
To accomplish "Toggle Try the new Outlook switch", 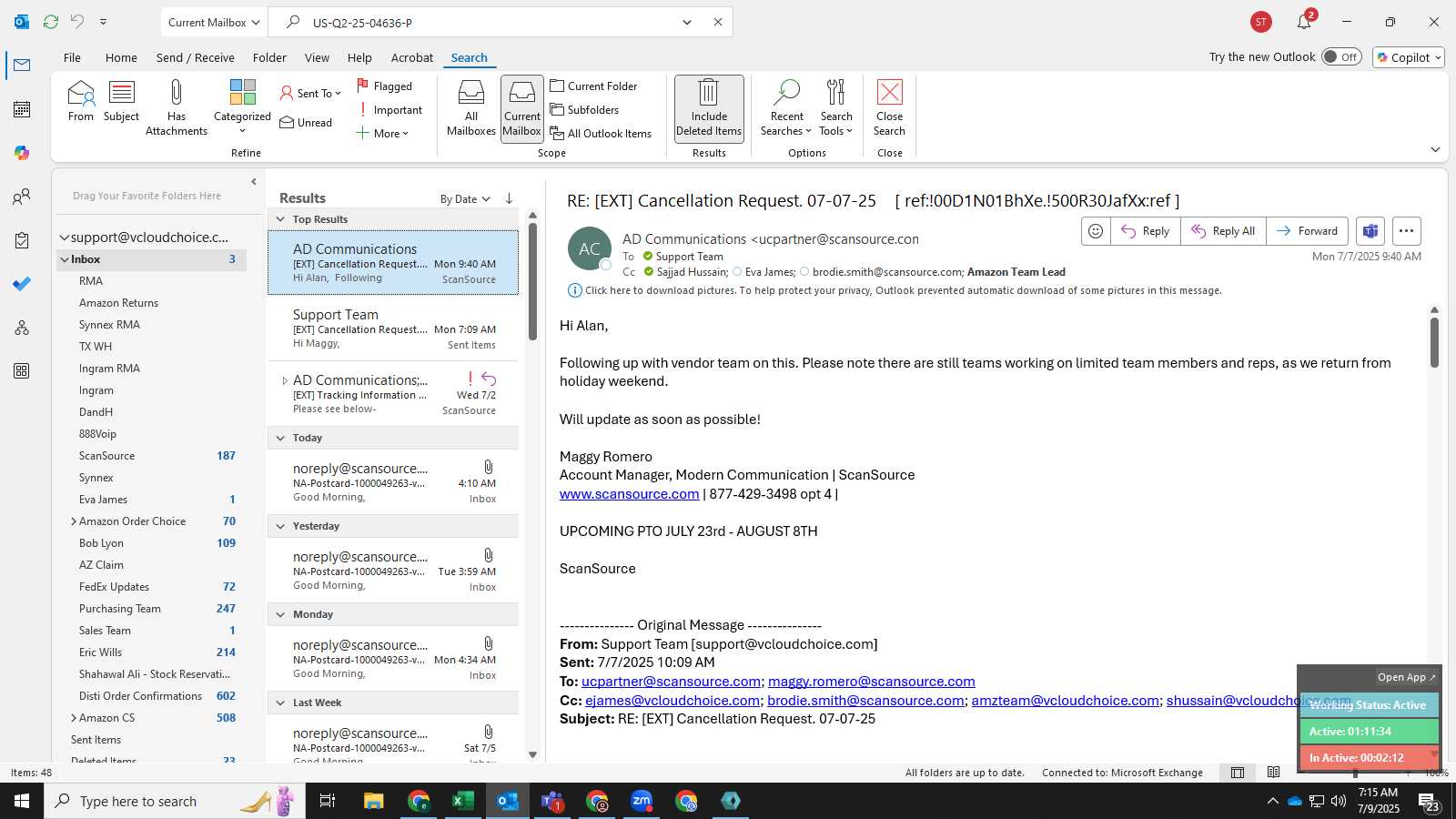I will pos(1341,57).
